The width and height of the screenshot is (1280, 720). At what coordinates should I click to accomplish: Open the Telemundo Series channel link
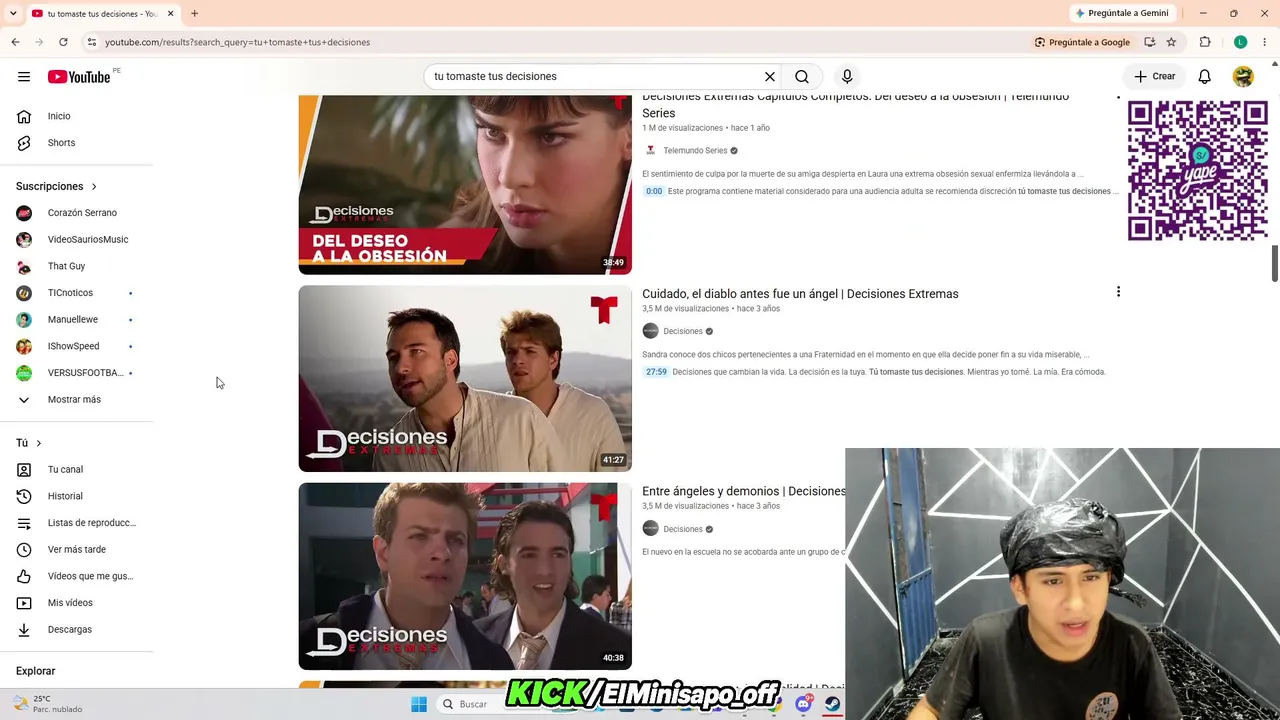pos(695,151)
